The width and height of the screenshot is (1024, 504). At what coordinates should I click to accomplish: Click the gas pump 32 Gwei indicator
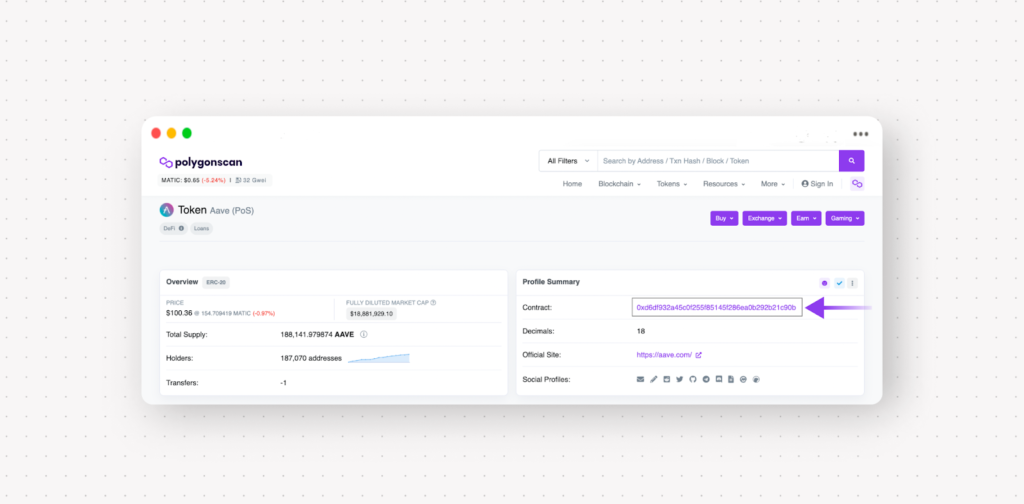[249, 180]
